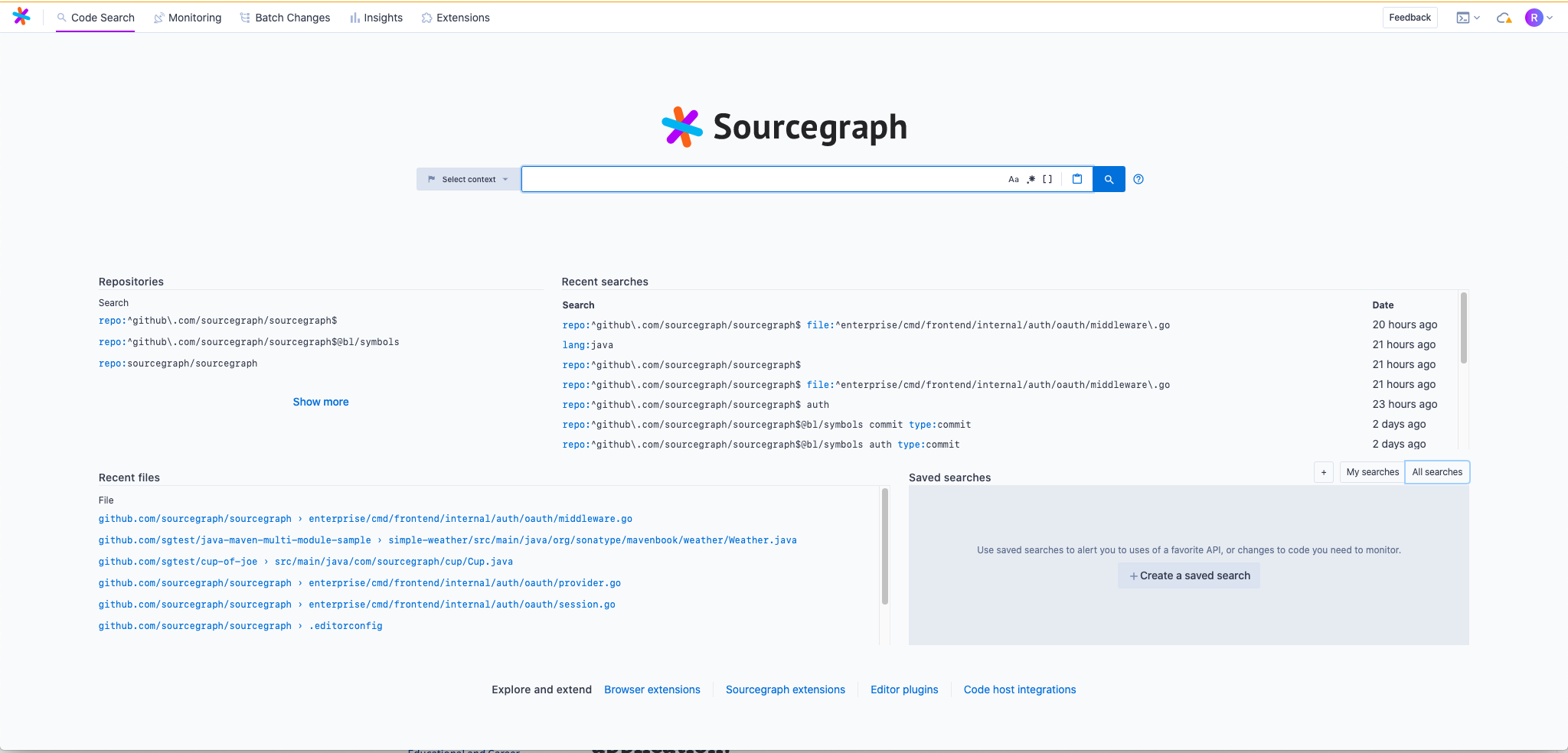Toggle case sensitivity (Aa) in search box
This screenshot has width=1568, height=753.
tap(1014, 179)
